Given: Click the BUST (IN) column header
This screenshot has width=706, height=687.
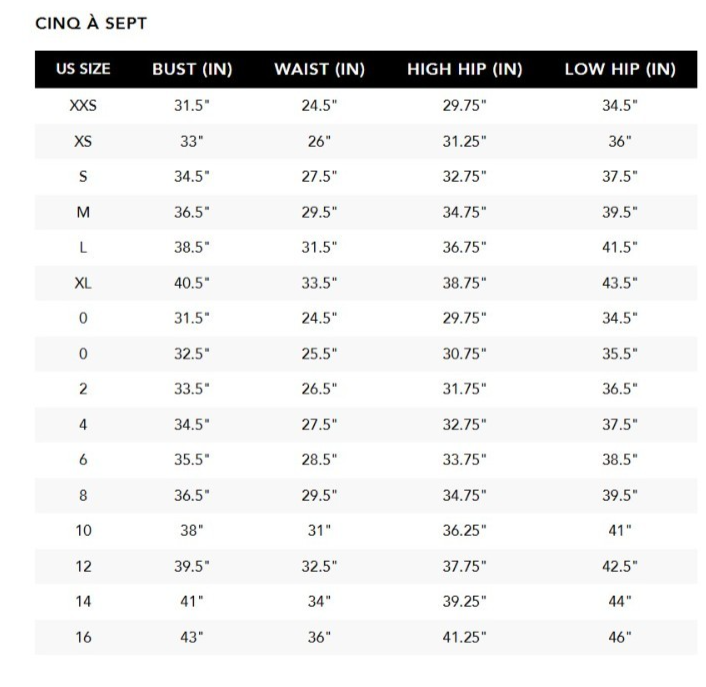Looking at the screenshot, I should 192,70.
